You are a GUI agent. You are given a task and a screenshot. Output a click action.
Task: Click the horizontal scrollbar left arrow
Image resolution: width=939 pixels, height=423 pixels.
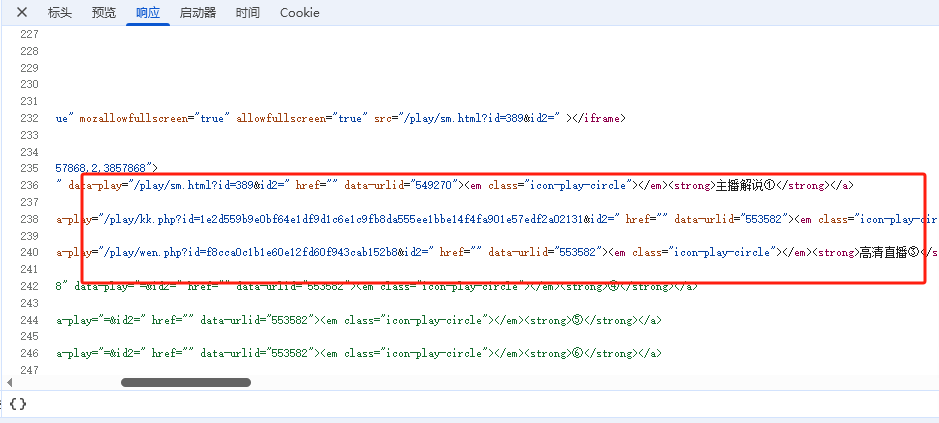click(x=10, y=382)
